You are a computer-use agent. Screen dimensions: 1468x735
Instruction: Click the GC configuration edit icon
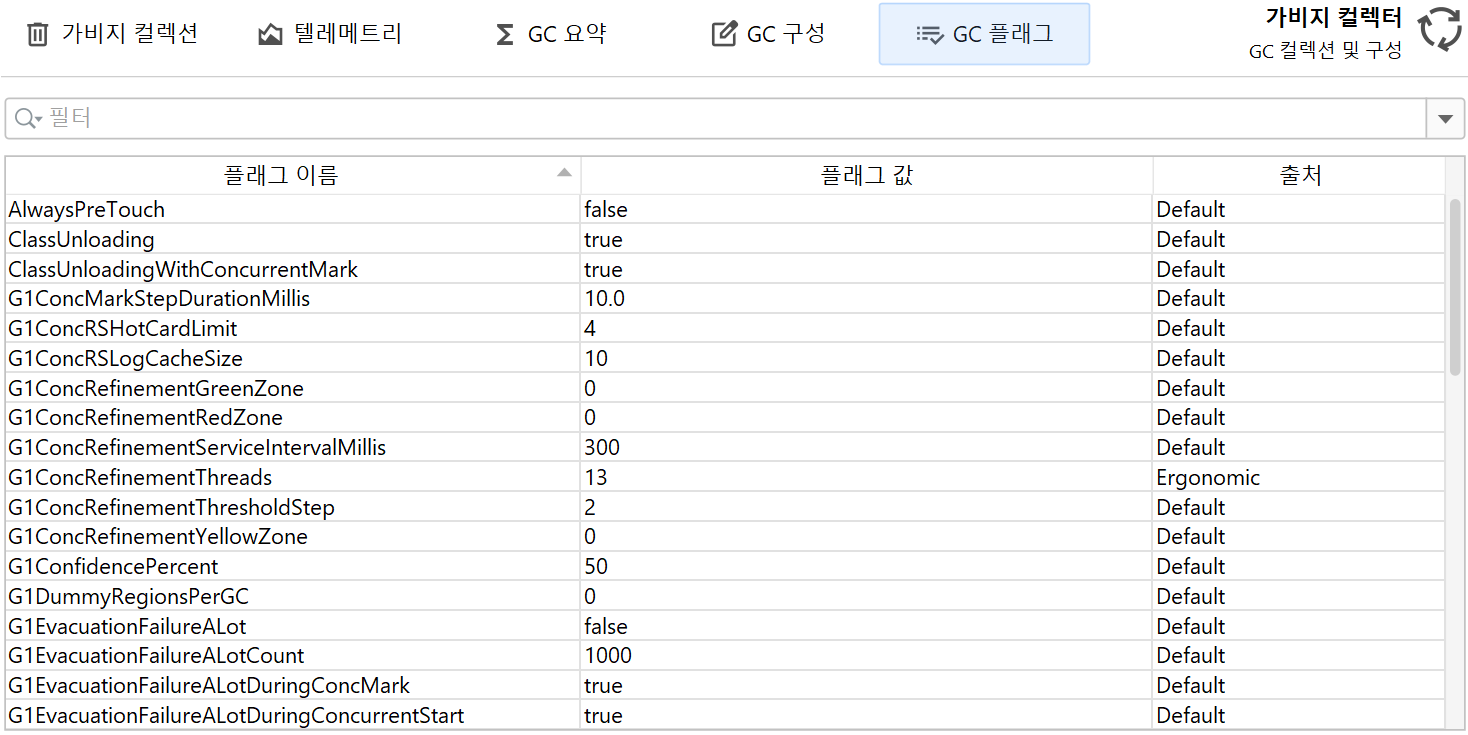click(x=723, y=35)
